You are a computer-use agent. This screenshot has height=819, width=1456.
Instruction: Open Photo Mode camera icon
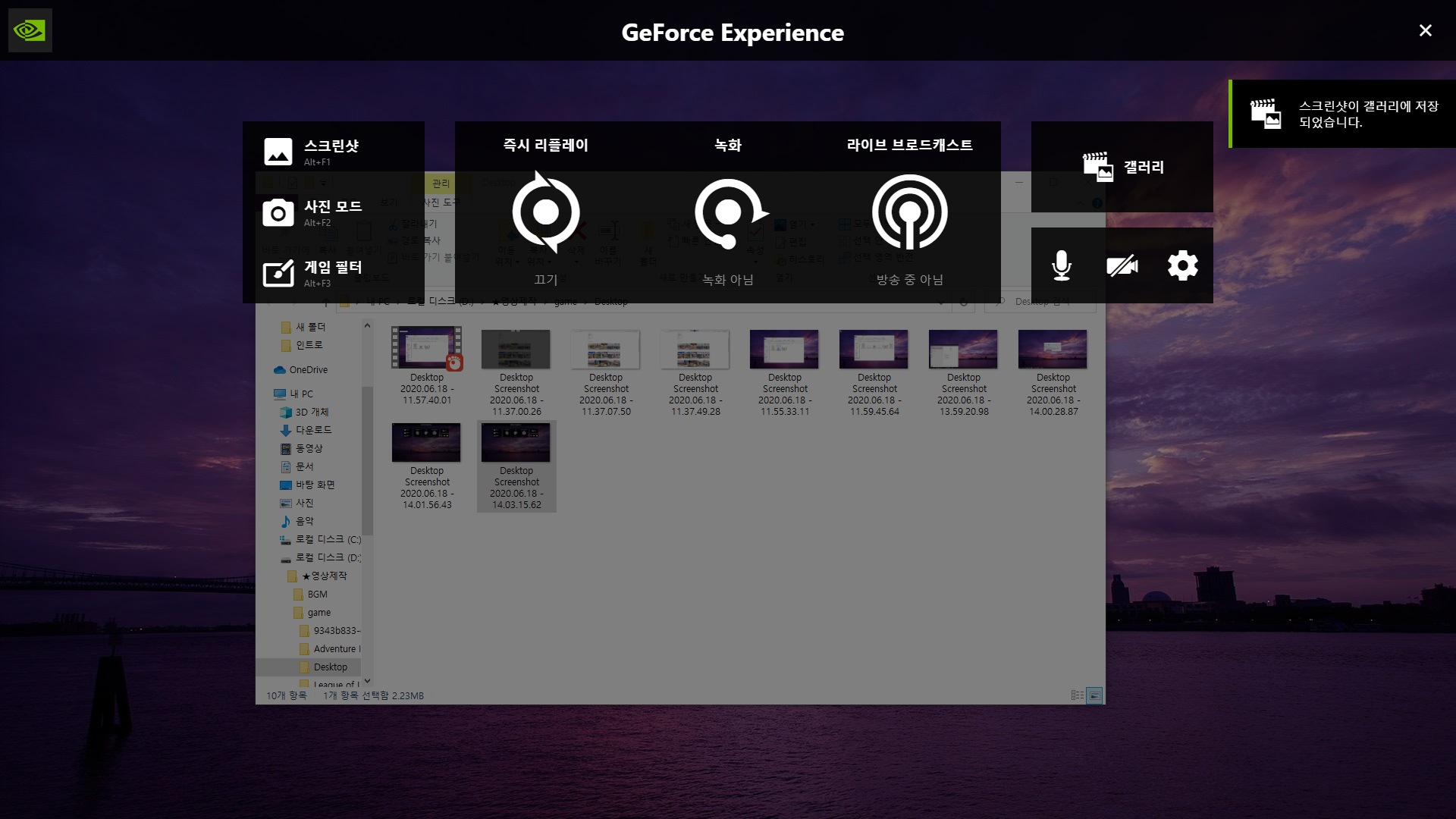278,213
